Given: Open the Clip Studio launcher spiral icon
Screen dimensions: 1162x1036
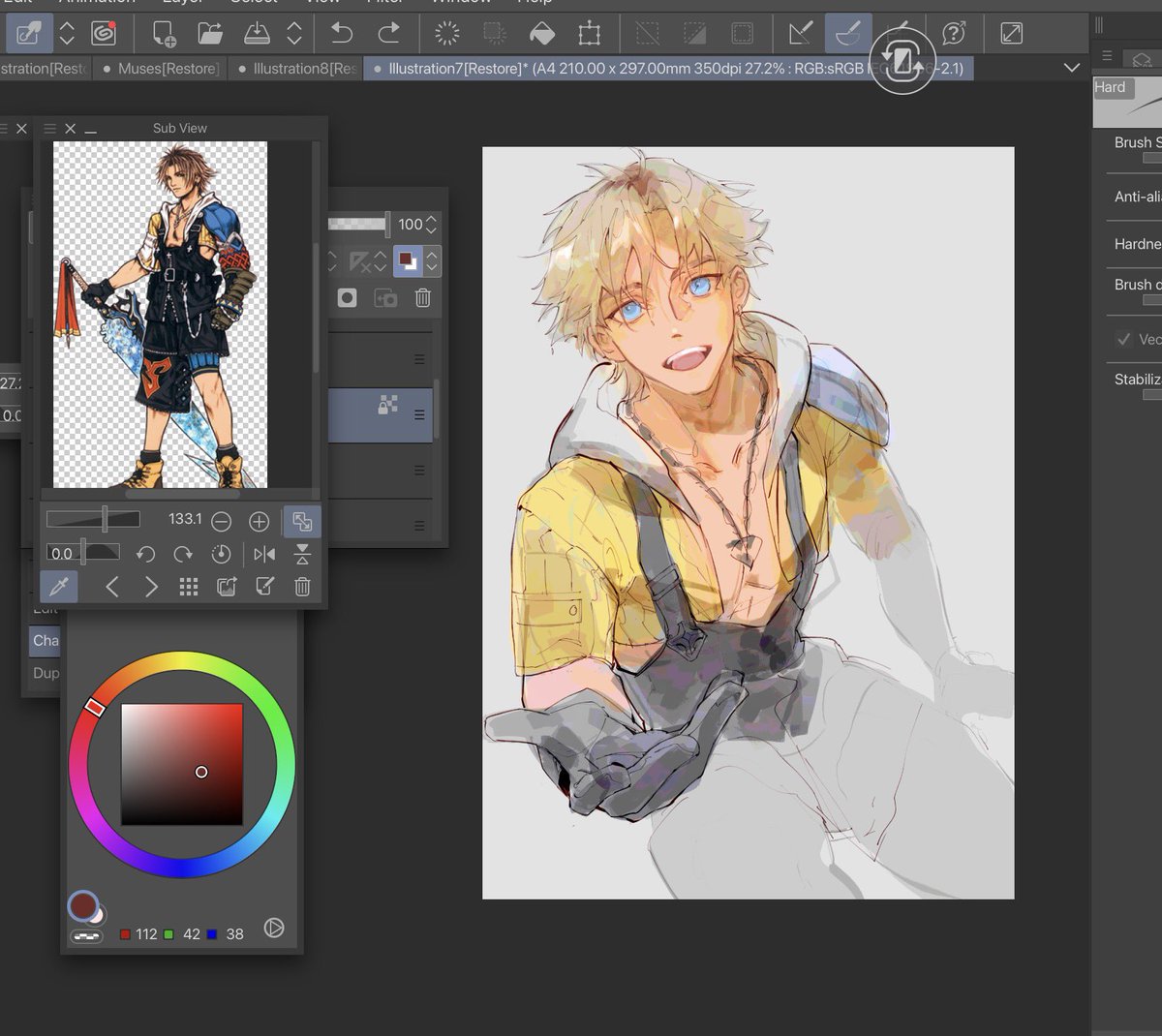Looking at the screenshot, I should pos(104,34).
